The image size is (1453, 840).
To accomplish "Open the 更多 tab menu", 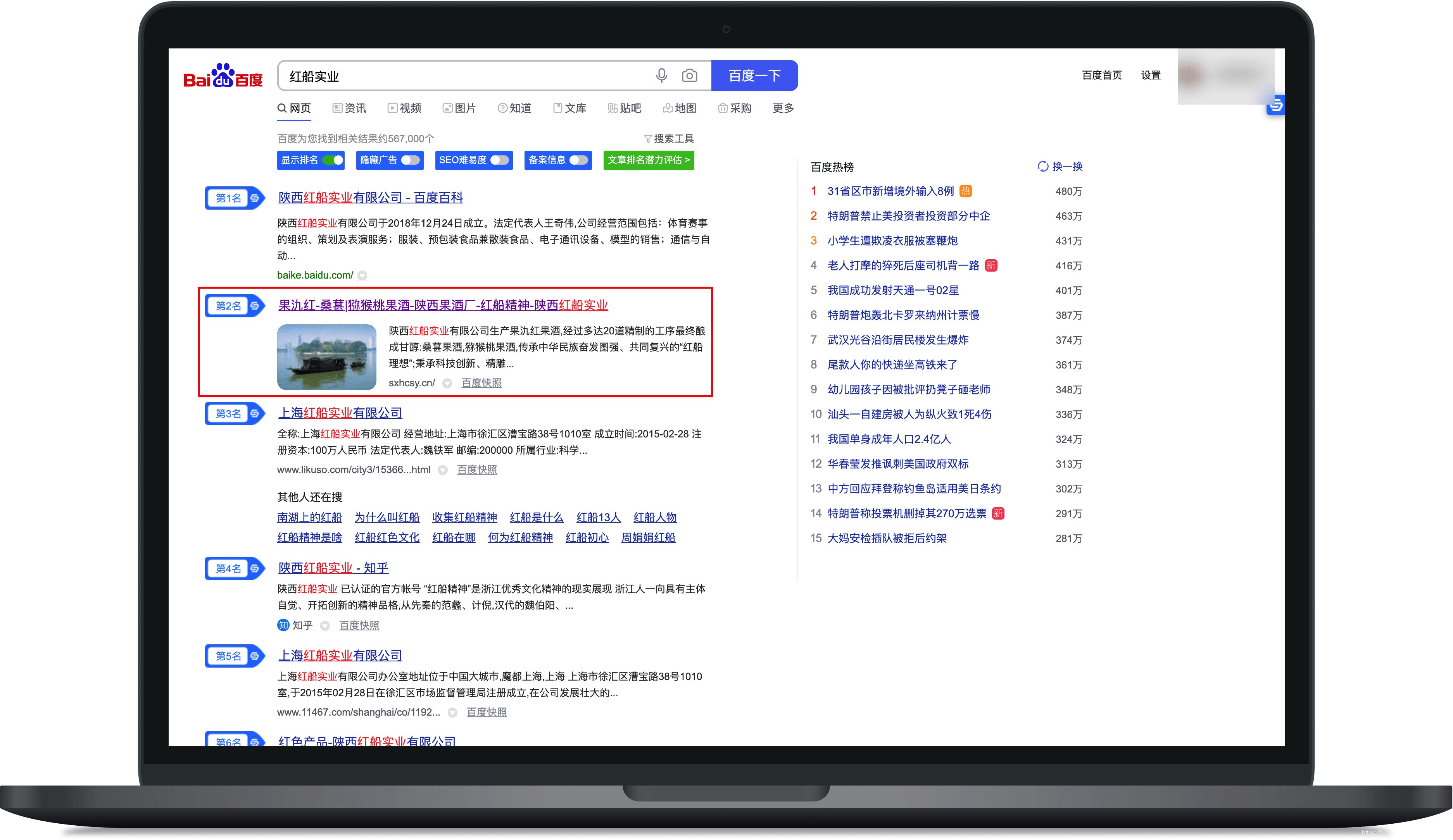I will click(783, 108).
